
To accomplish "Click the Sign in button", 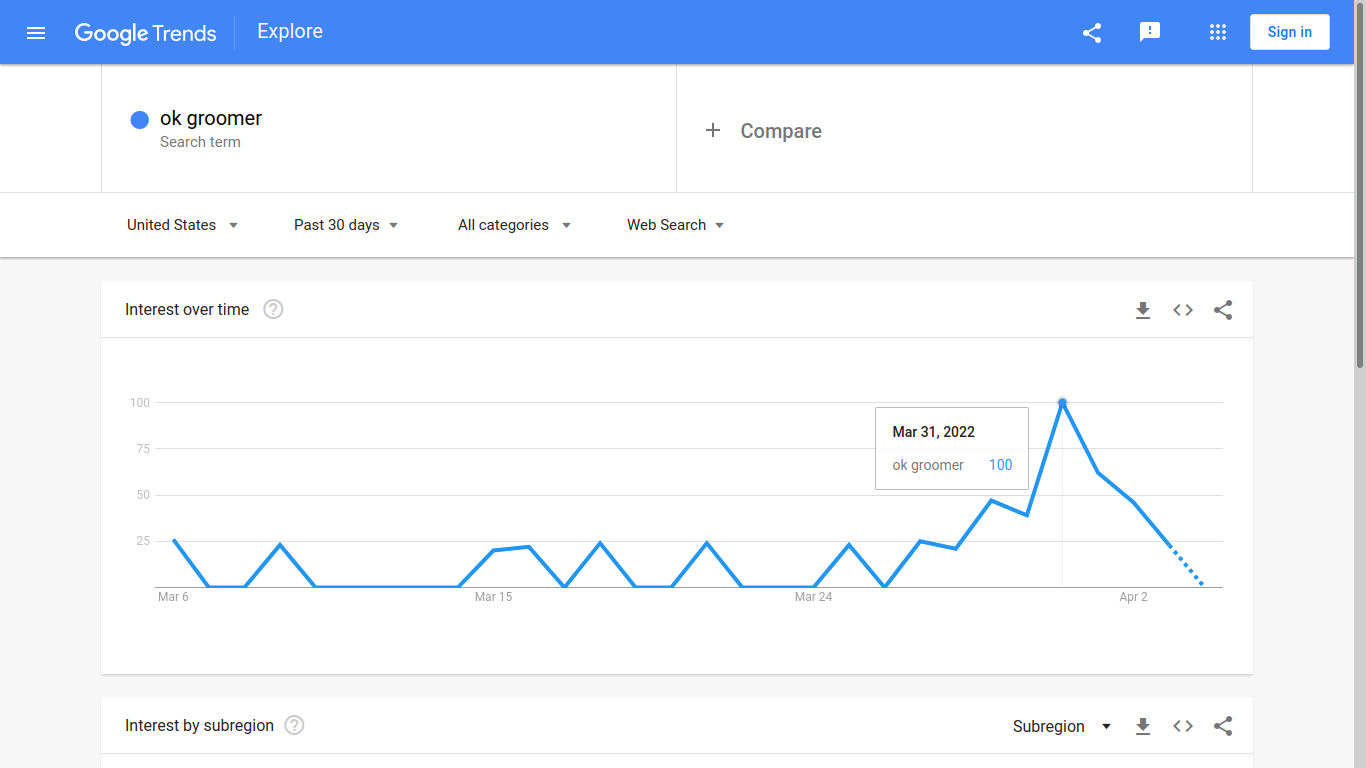I will tap(1290, 32).
